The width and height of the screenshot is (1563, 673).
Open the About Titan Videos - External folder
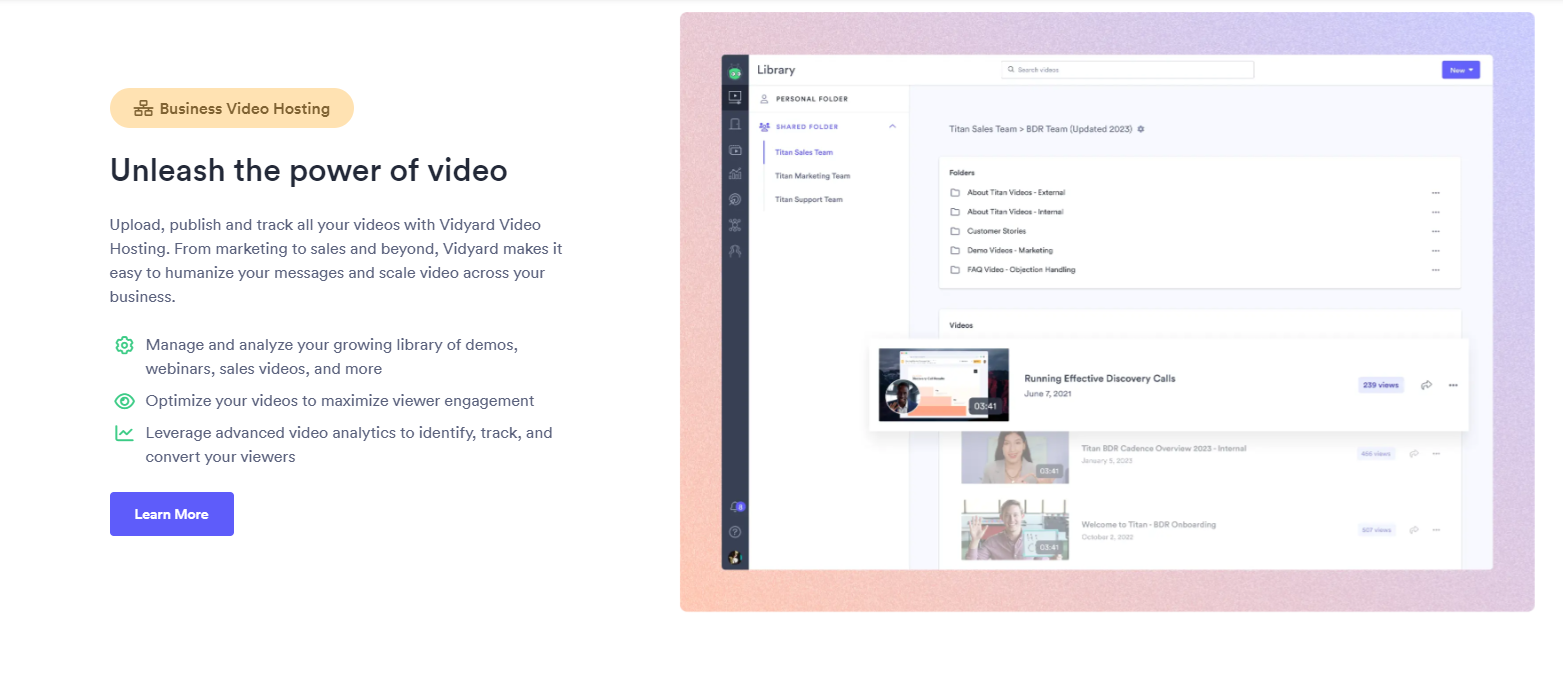click(1015, 193)
